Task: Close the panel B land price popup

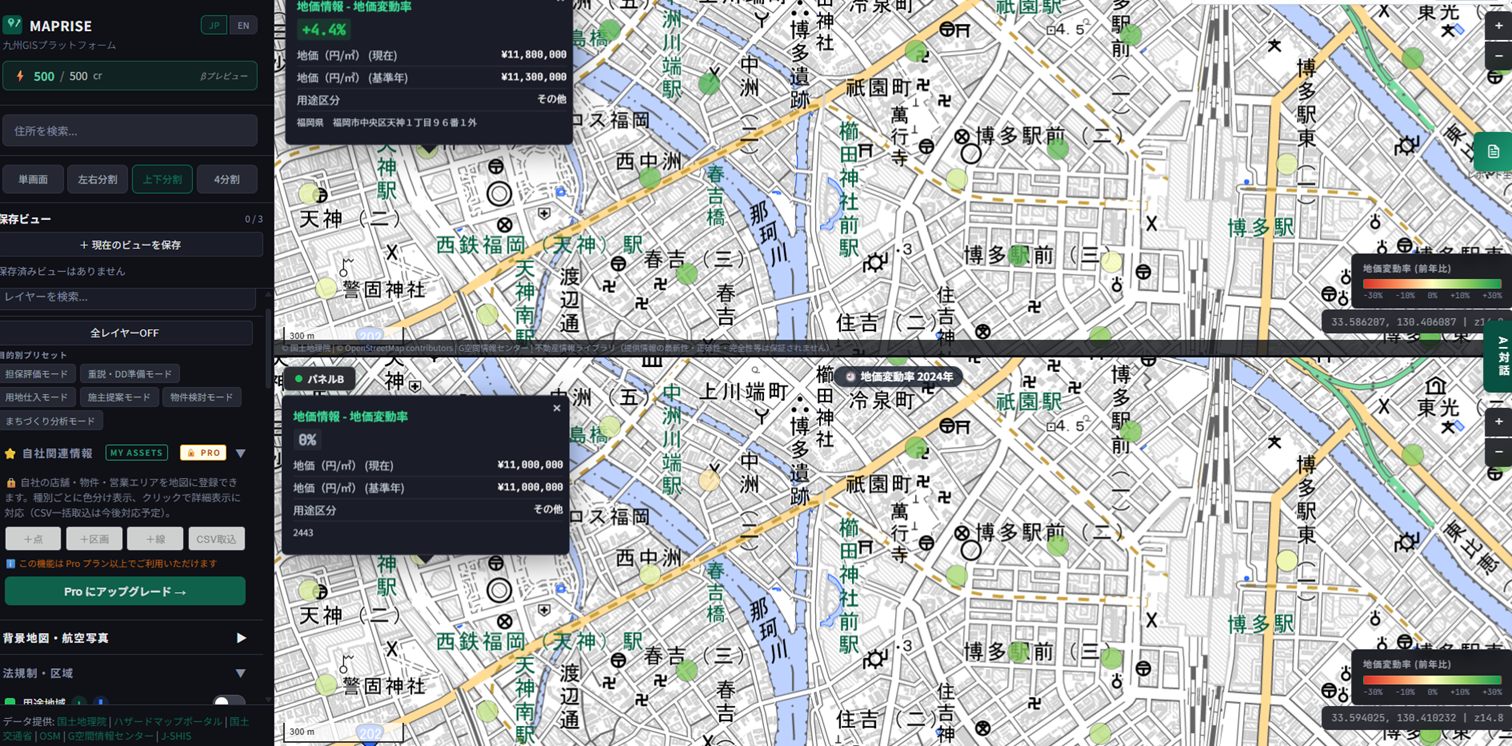Action: pos(556,408)
